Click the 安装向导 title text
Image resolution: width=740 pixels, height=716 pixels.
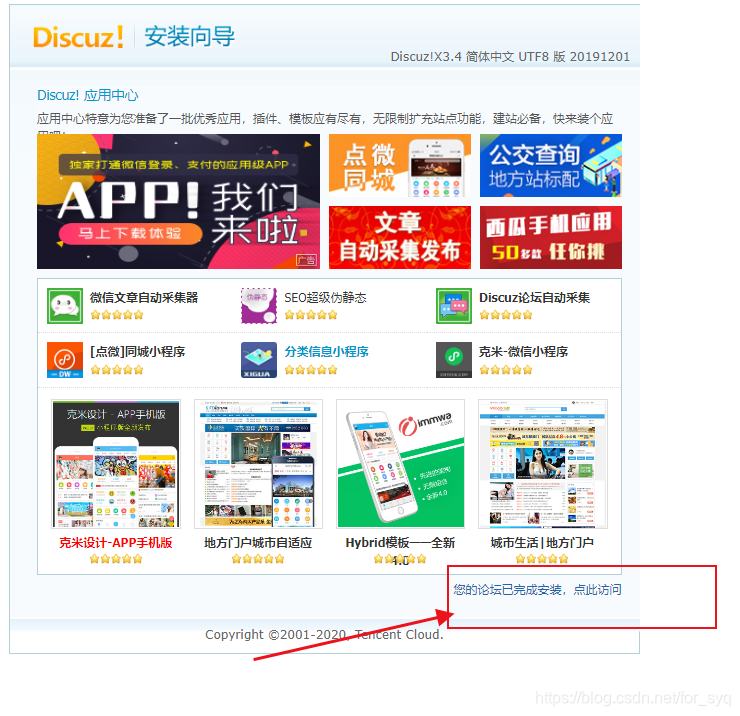pos(189,36)
